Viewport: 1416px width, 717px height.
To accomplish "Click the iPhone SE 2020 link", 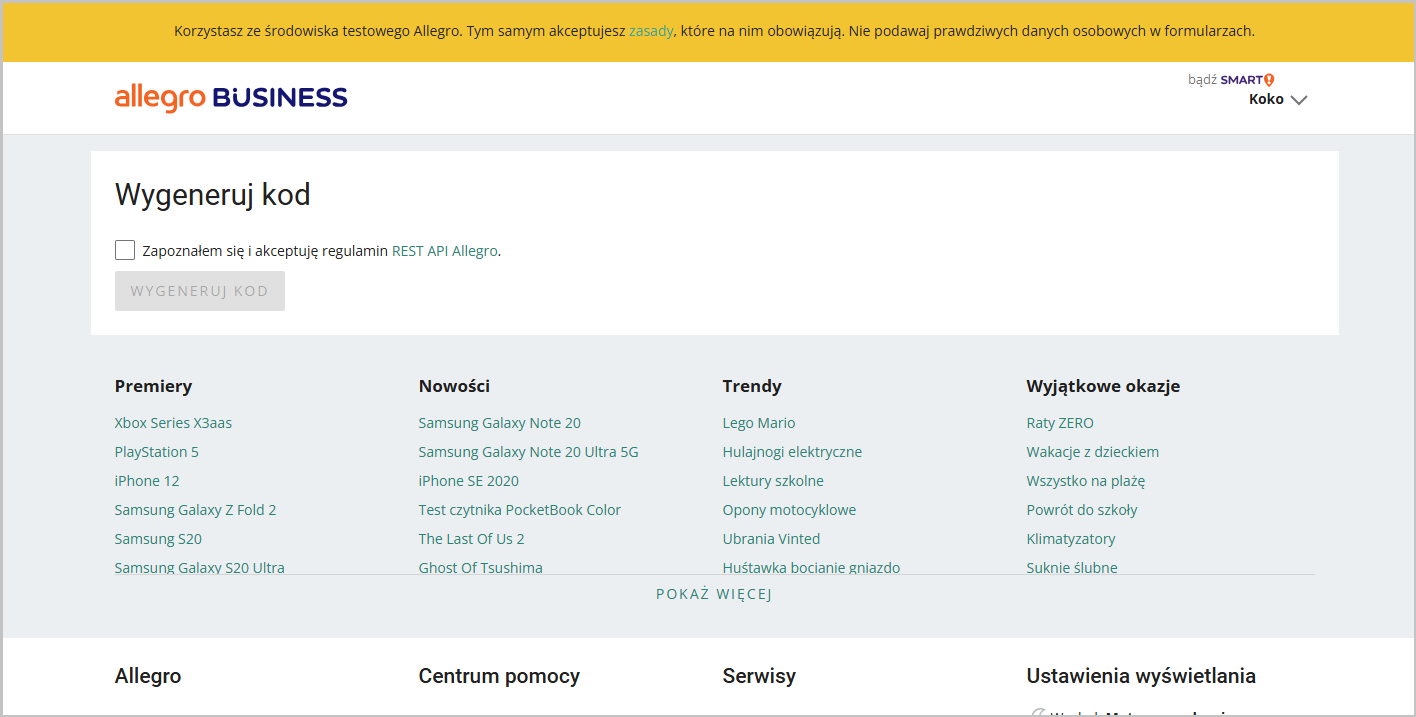I will 468,481.
